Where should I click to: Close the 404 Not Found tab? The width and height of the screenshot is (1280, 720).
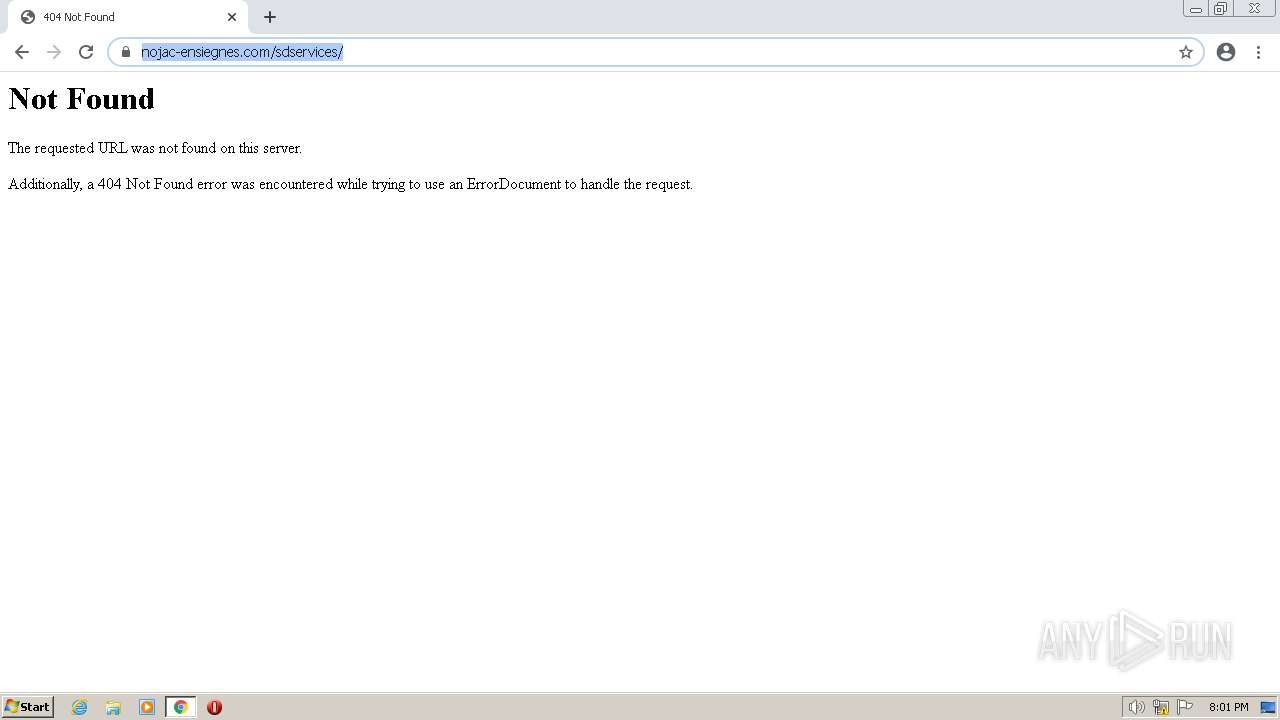232,17
